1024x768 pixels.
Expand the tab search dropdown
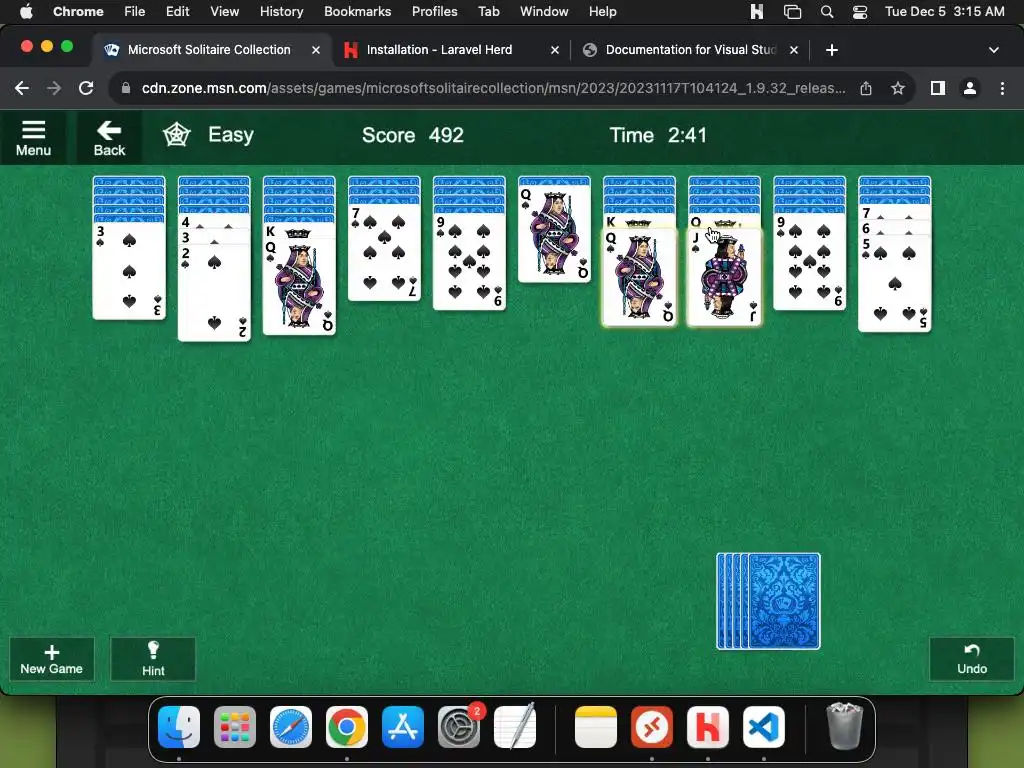[993, 50]
